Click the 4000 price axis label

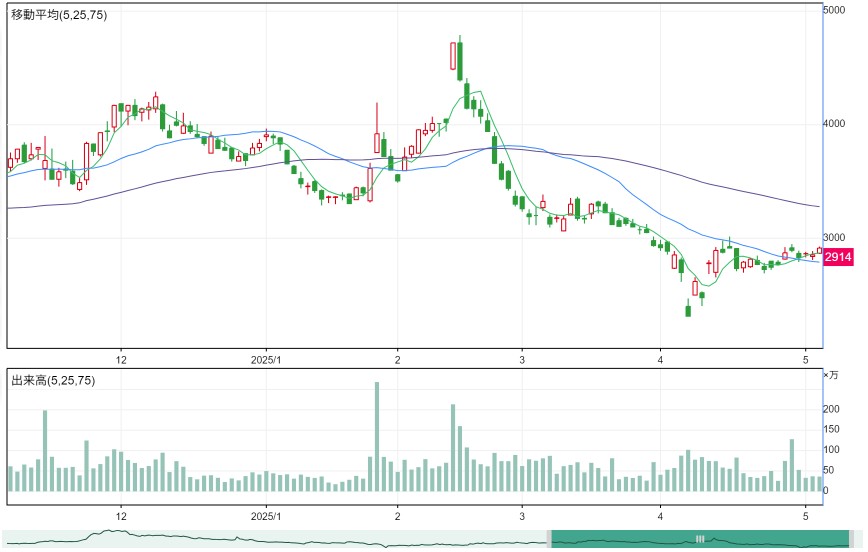coord(834,123)
